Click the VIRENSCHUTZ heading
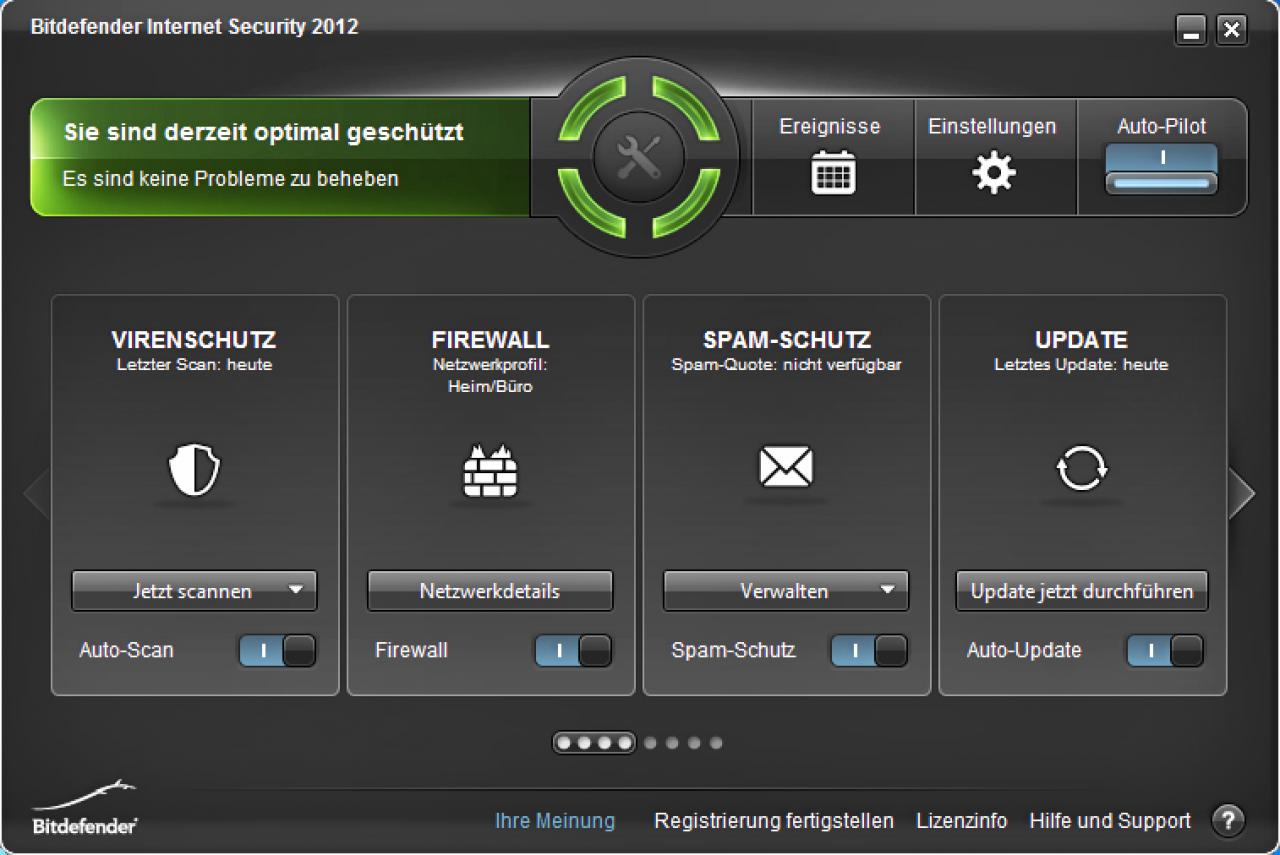1280x855 pixels. [x=194, y=340]
